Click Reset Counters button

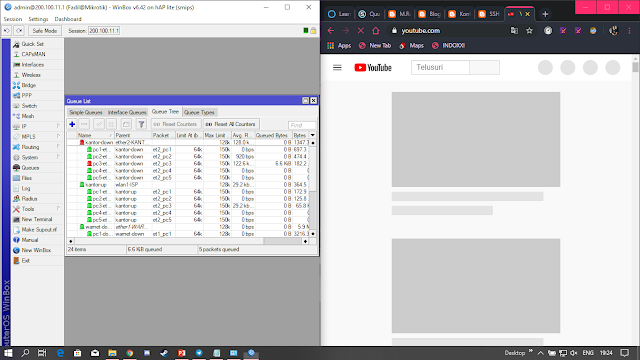175,124
